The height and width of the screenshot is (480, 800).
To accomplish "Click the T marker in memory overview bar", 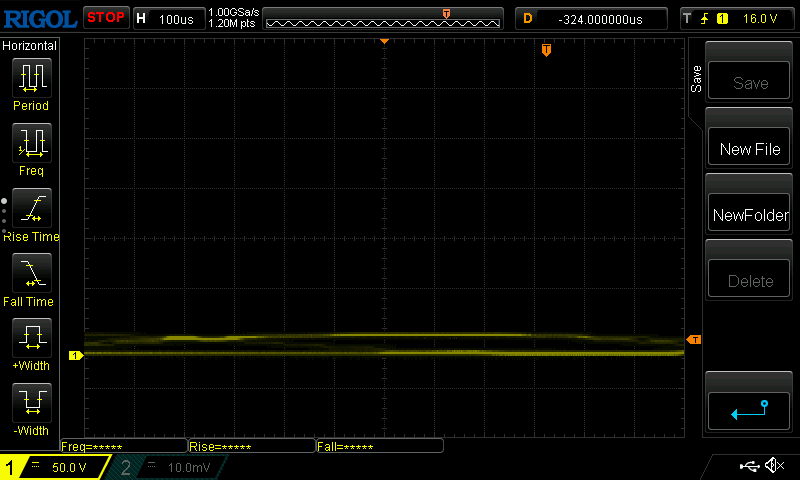I will [446, 14].
